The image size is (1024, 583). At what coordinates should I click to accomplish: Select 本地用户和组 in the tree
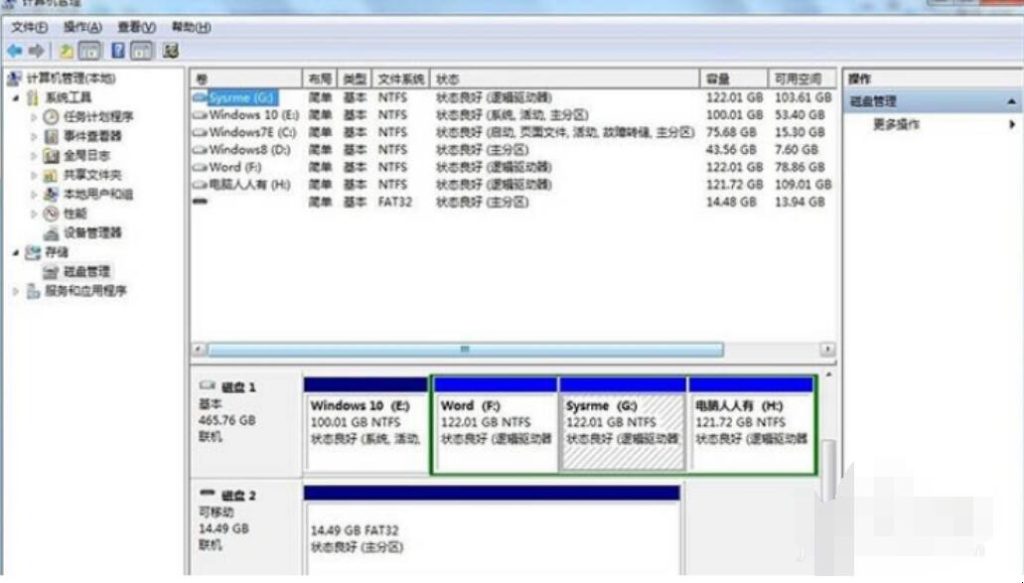tap(97, 194)
